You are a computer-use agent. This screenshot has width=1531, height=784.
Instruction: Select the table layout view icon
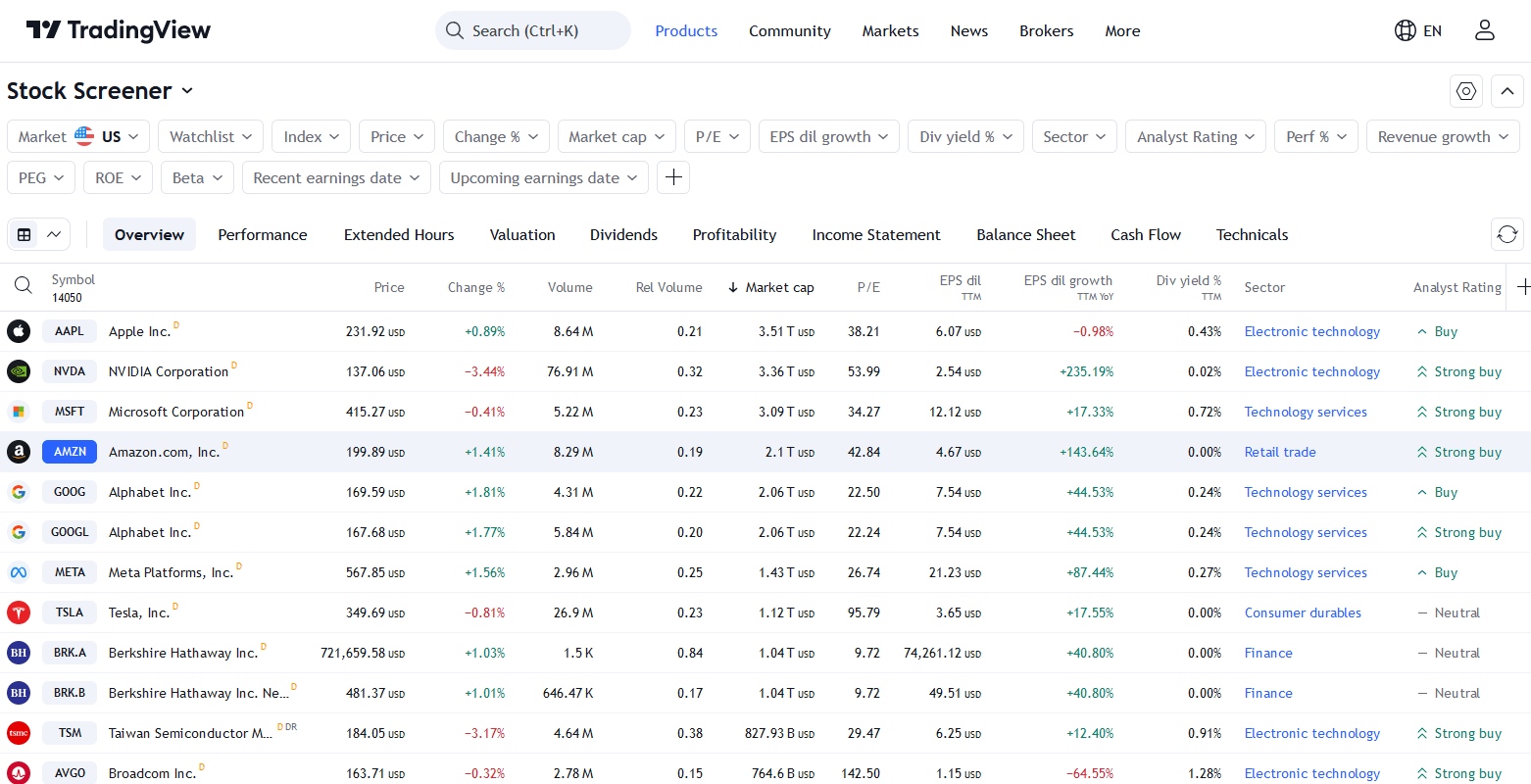coord(25,234)
